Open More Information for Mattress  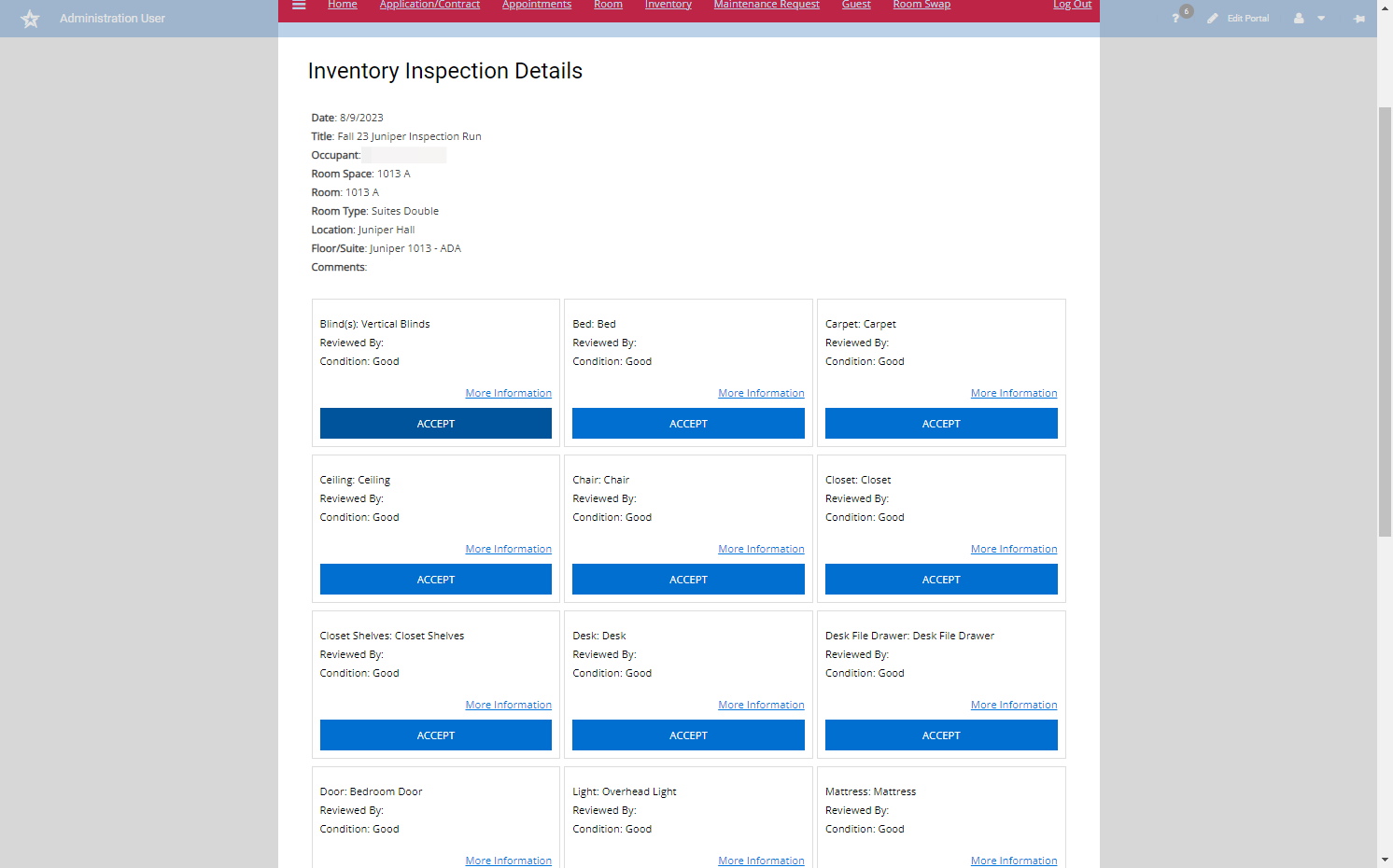tap(1014, 861)
